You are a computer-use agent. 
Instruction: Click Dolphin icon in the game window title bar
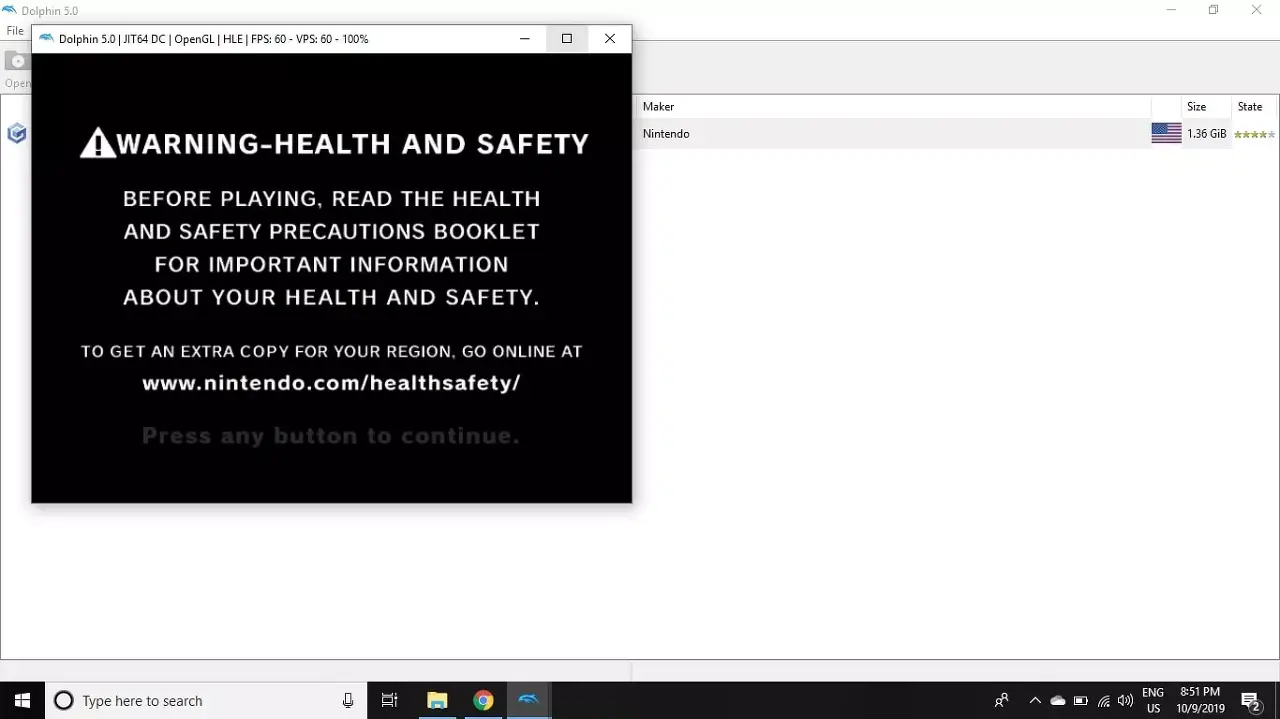point(46,39)
